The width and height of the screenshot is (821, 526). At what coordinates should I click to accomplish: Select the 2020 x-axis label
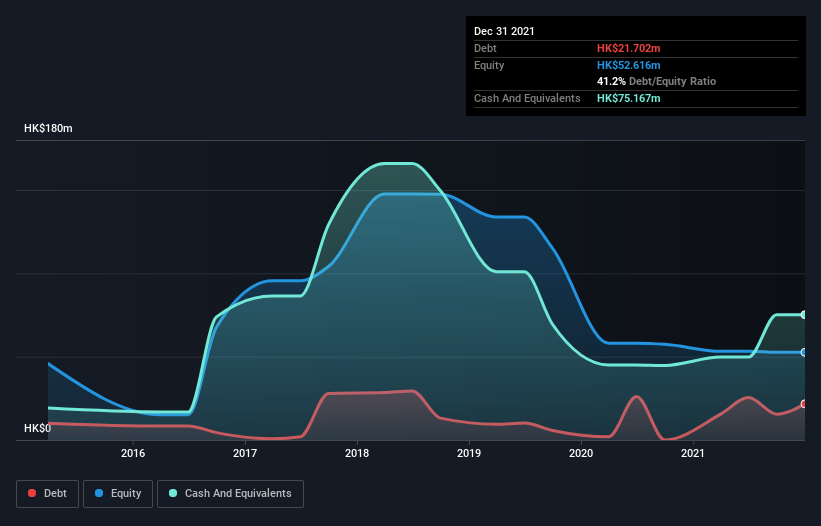[x=581, y=453]
